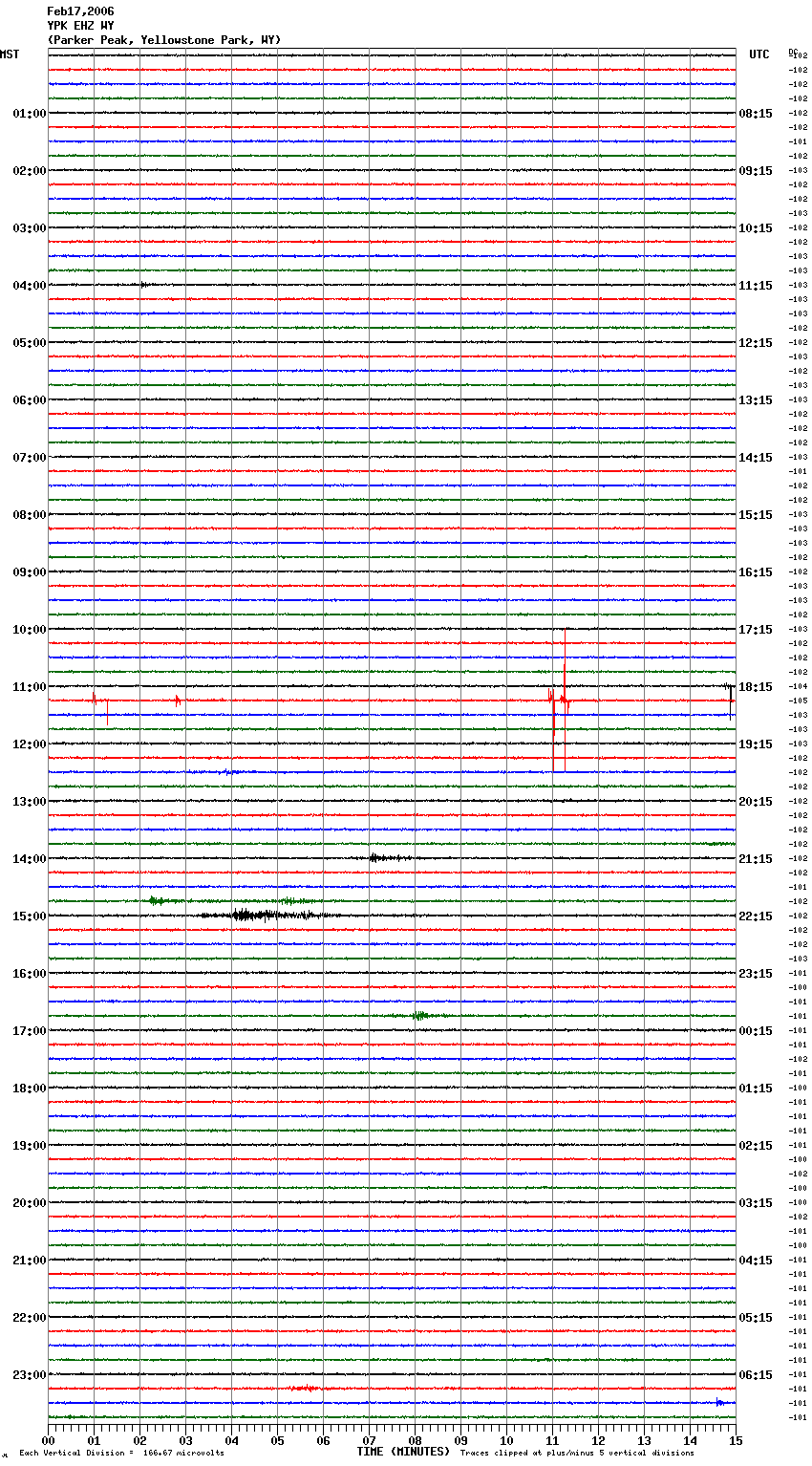Click the -105 DC value below 18:15
This screenshot has width=812, height=1466.
point(799,701)
